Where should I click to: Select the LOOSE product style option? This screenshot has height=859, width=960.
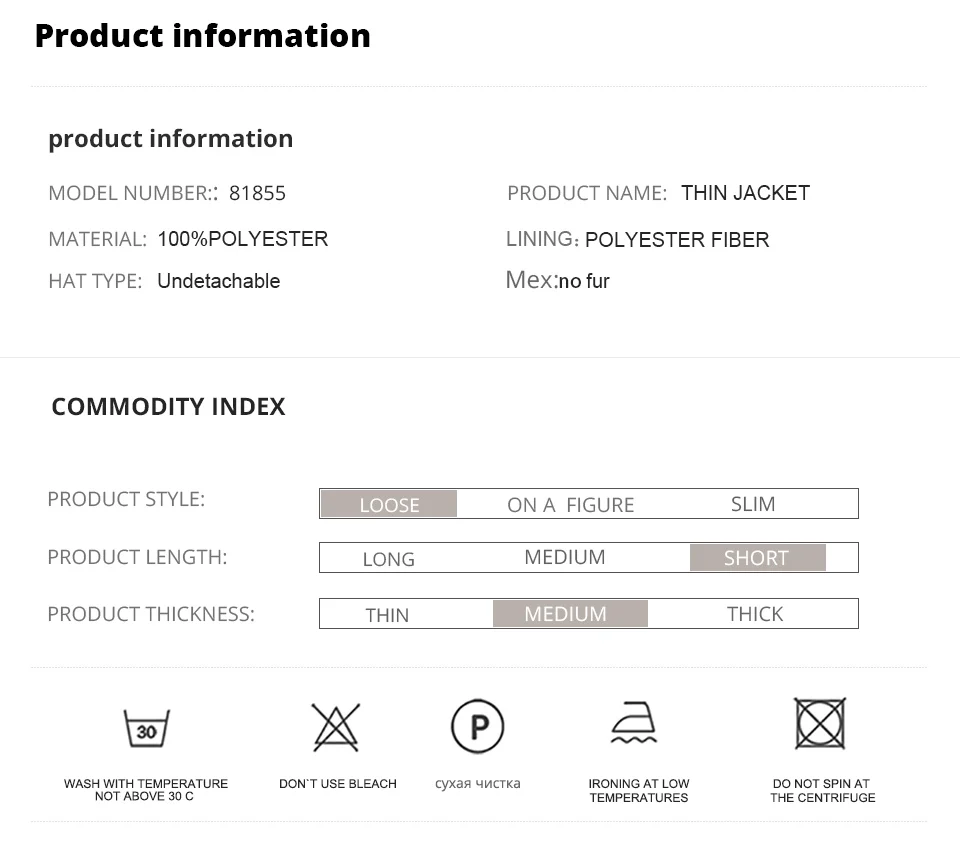coord(389,505)
